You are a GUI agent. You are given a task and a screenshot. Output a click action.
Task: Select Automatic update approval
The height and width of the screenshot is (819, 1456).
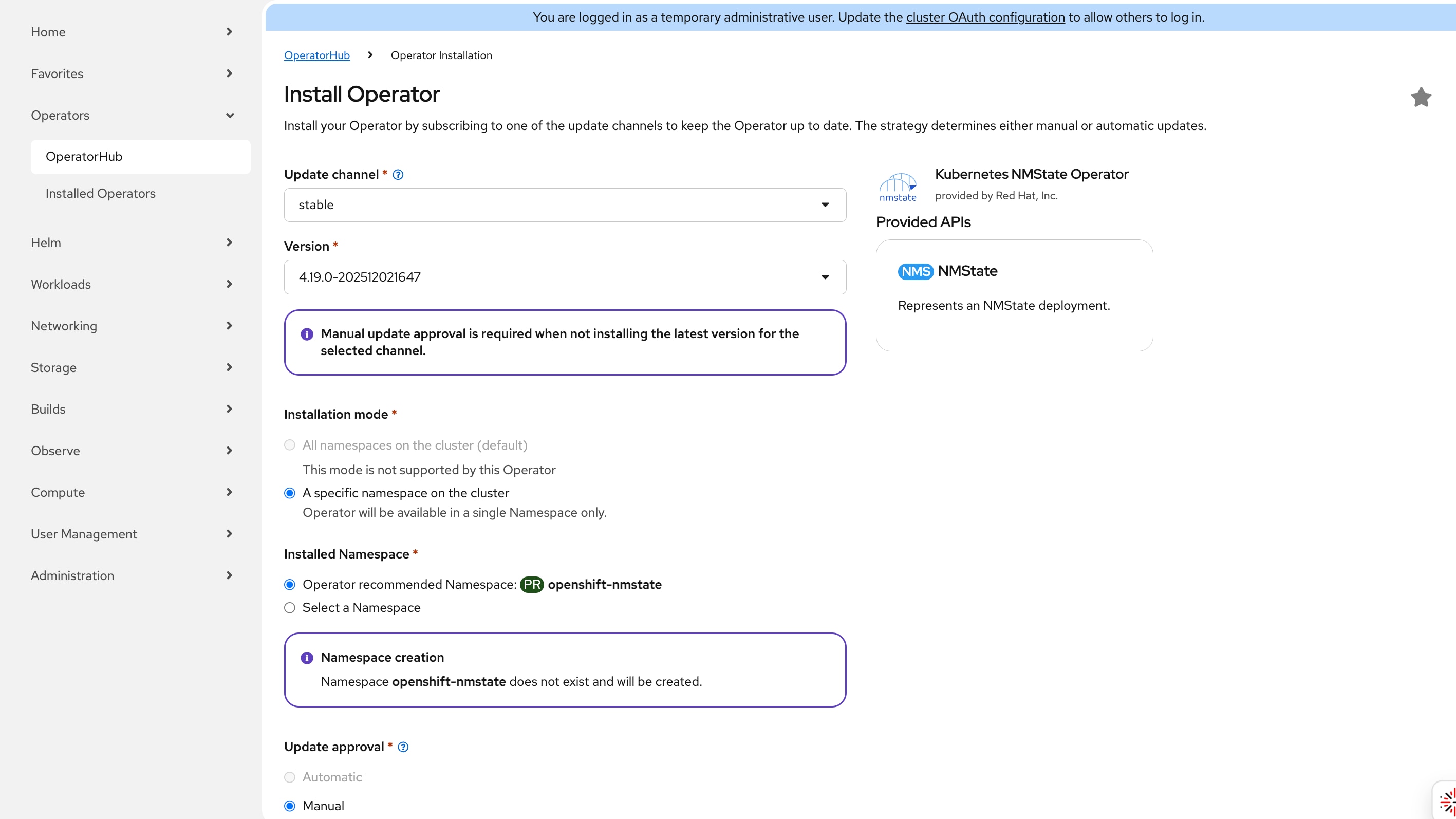(289, 777)
